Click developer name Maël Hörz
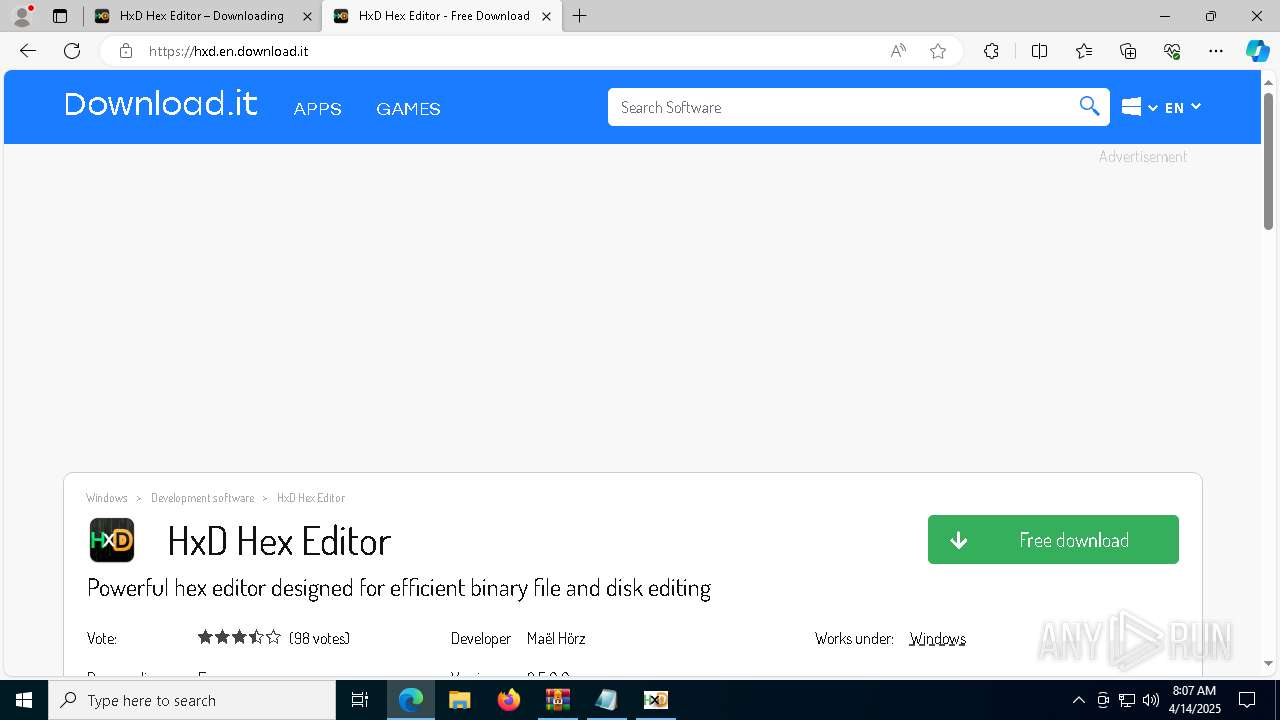The image size is (1280, 720). (x=556, y=638)
